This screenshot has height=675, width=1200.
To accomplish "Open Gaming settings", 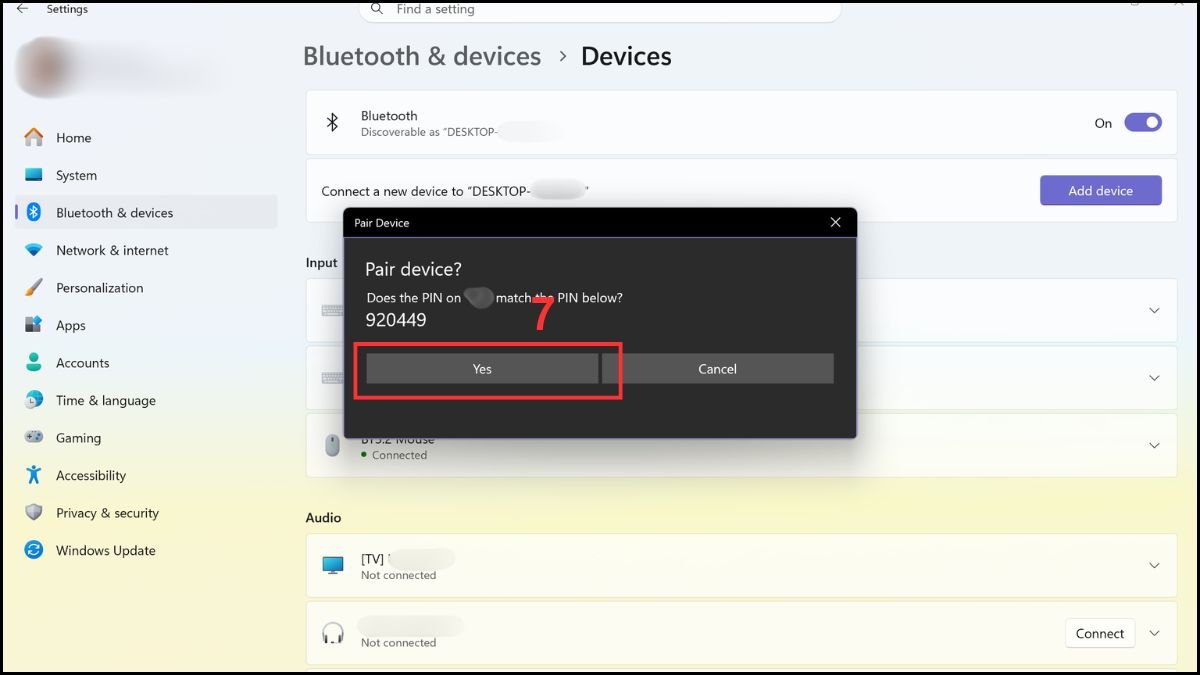I will coord(146,438).
